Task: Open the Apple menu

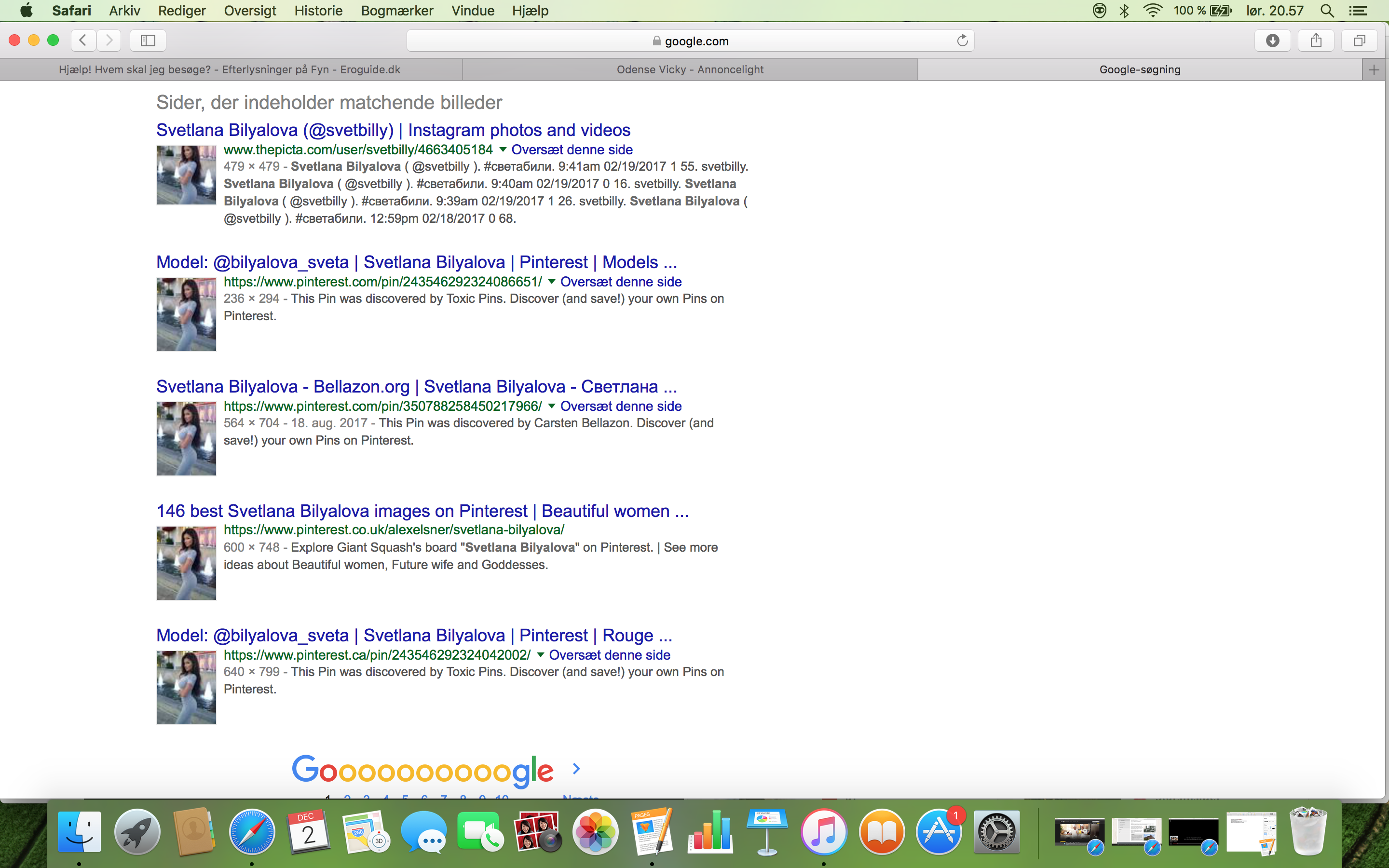Action: coord(27,10)
